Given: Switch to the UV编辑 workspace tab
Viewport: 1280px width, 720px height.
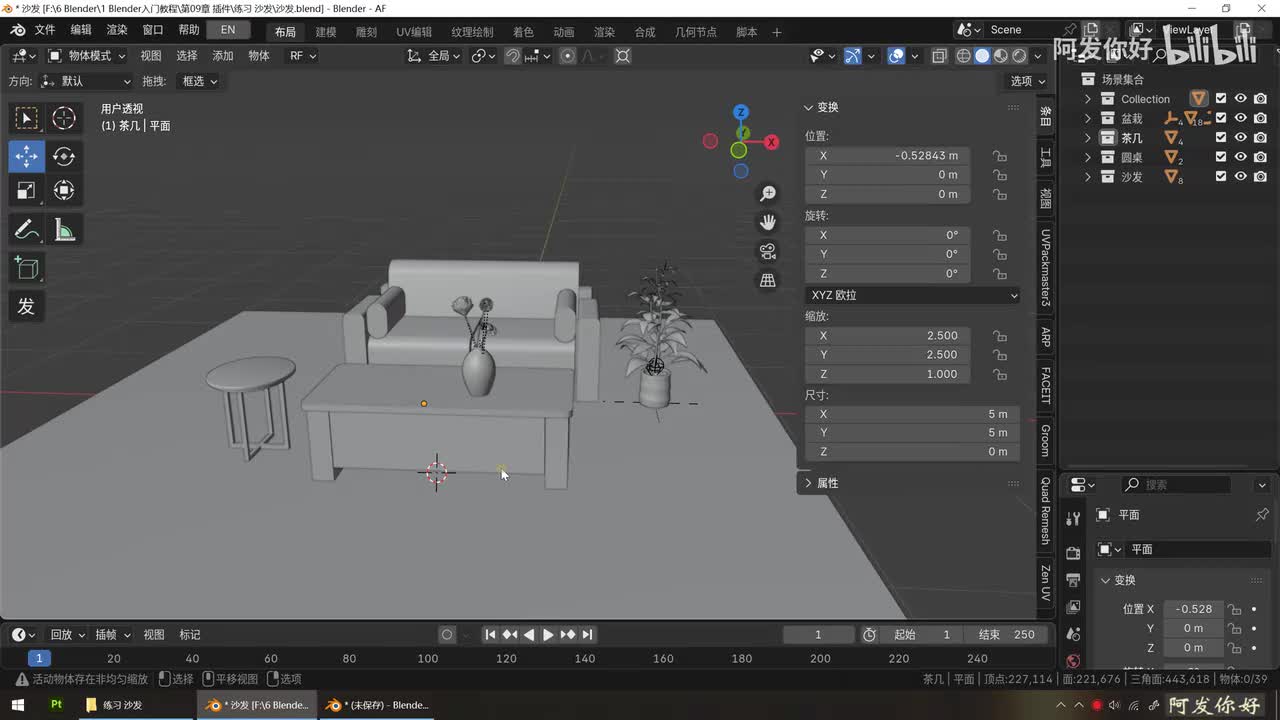Looking at the screenshot, I should 414,32.
